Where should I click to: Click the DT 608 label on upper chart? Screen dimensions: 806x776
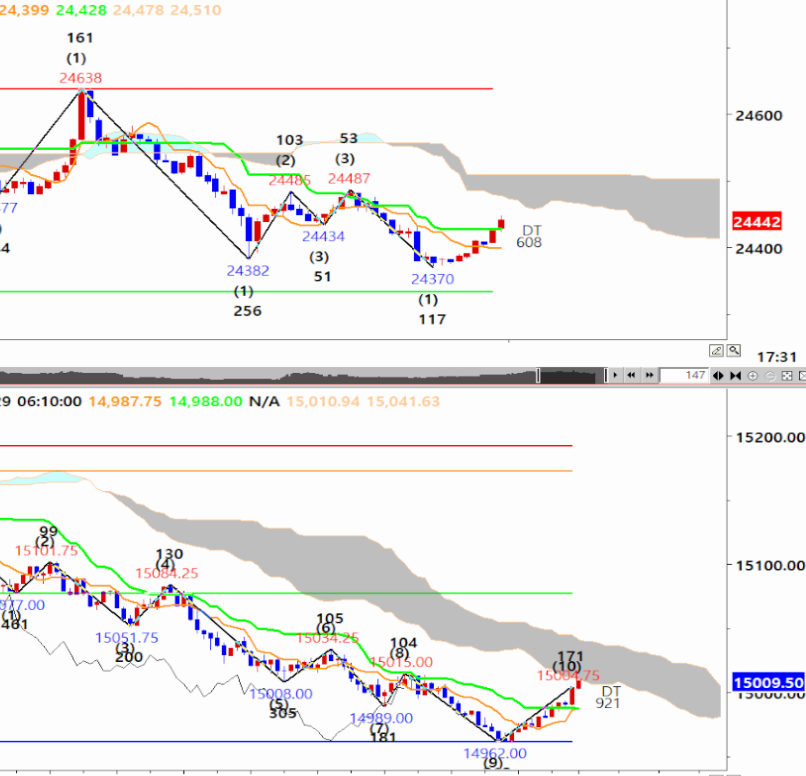point(530,236)
